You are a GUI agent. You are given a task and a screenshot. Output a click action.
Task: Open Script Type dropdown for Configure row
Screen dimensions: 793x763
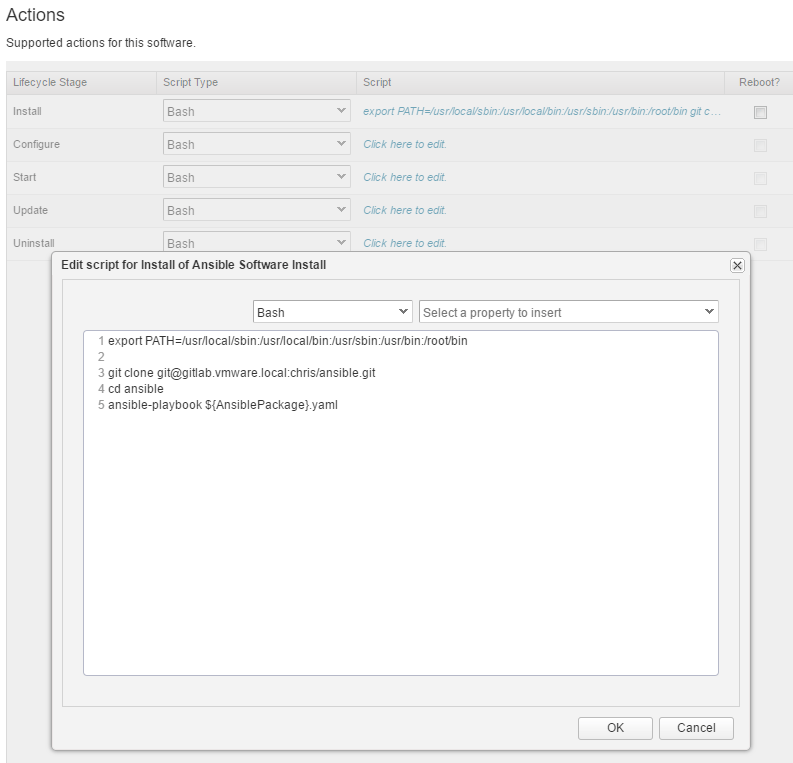tap(256, 145)
